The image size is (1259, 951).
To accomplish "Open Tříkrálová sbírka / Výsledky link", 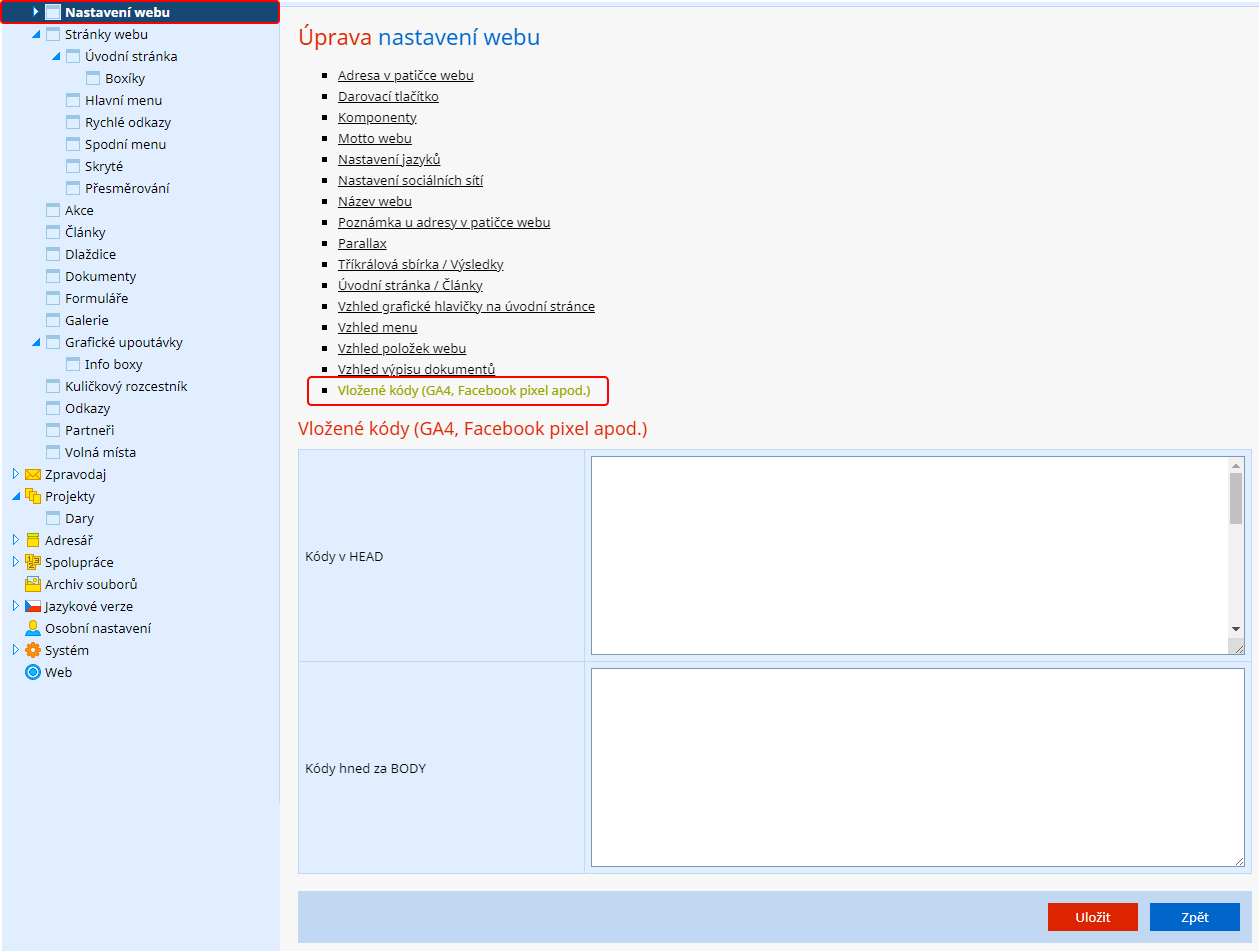I will (x=421, y=264).
